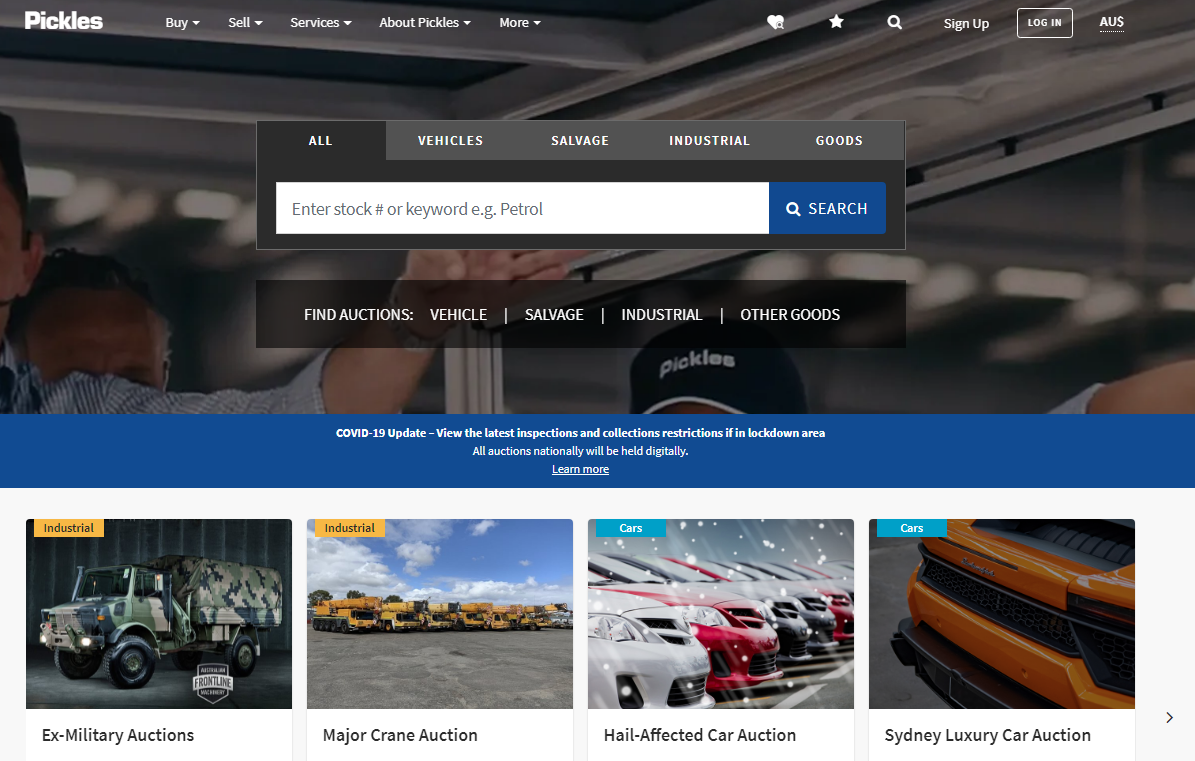
Task: Click the blue SEARCH button
Action: (827, 208)
